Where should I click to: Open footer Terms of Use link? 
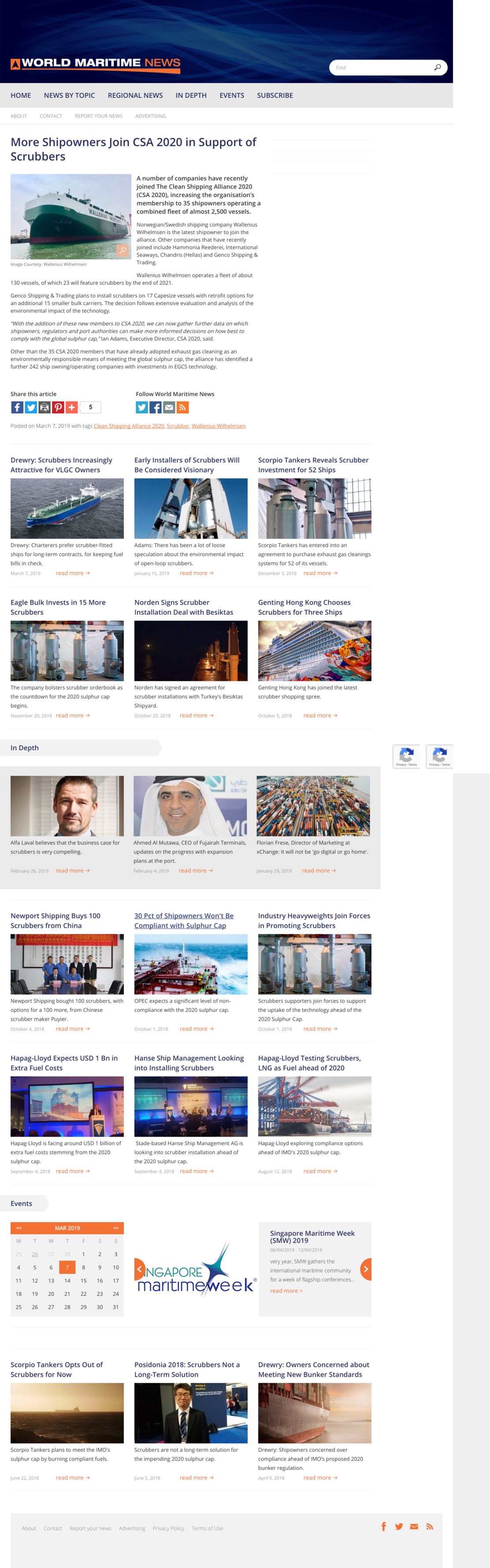click(x=207, y=1528)
